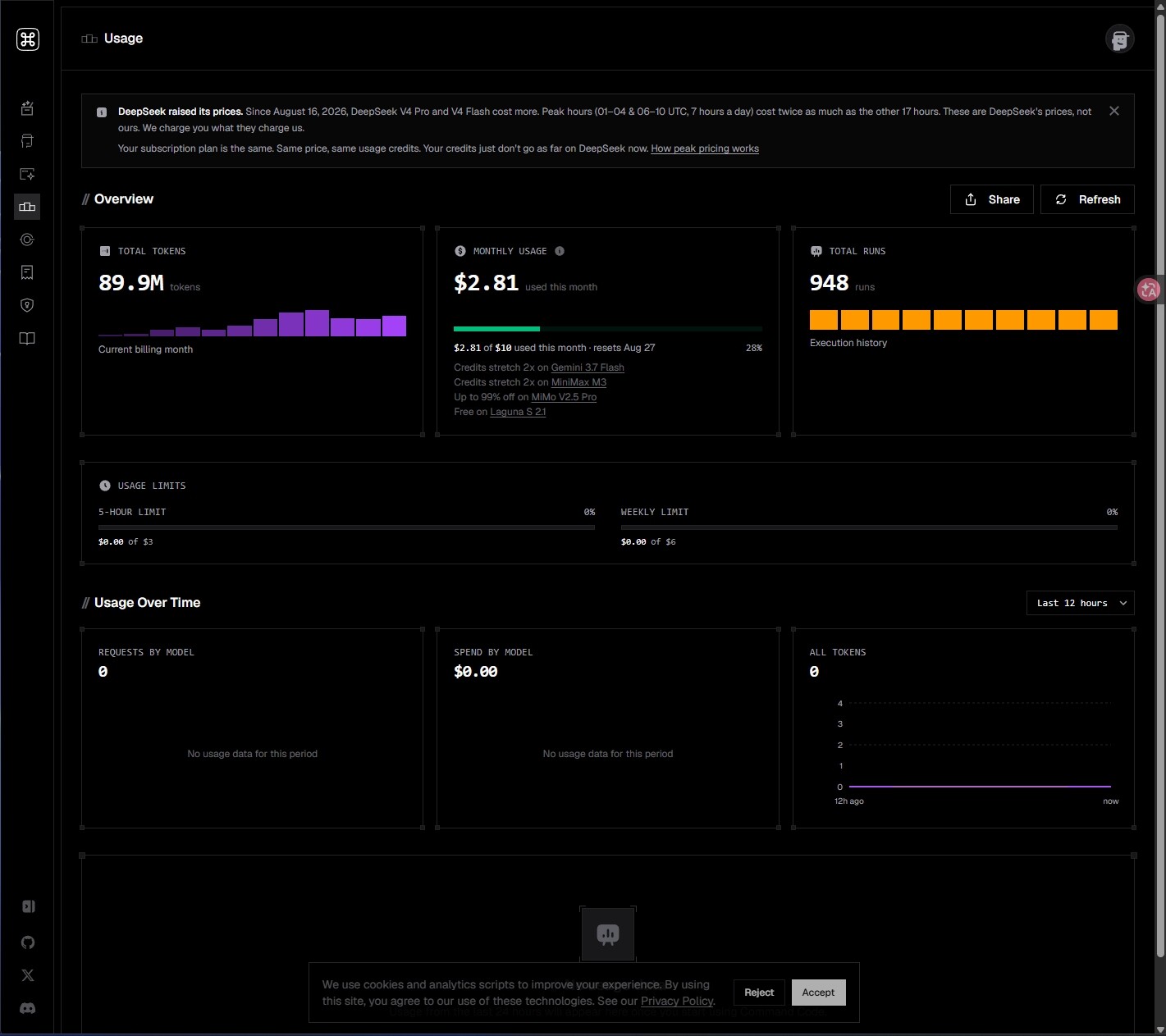Select the podium Usage sidebar icon

coord(27,207)
